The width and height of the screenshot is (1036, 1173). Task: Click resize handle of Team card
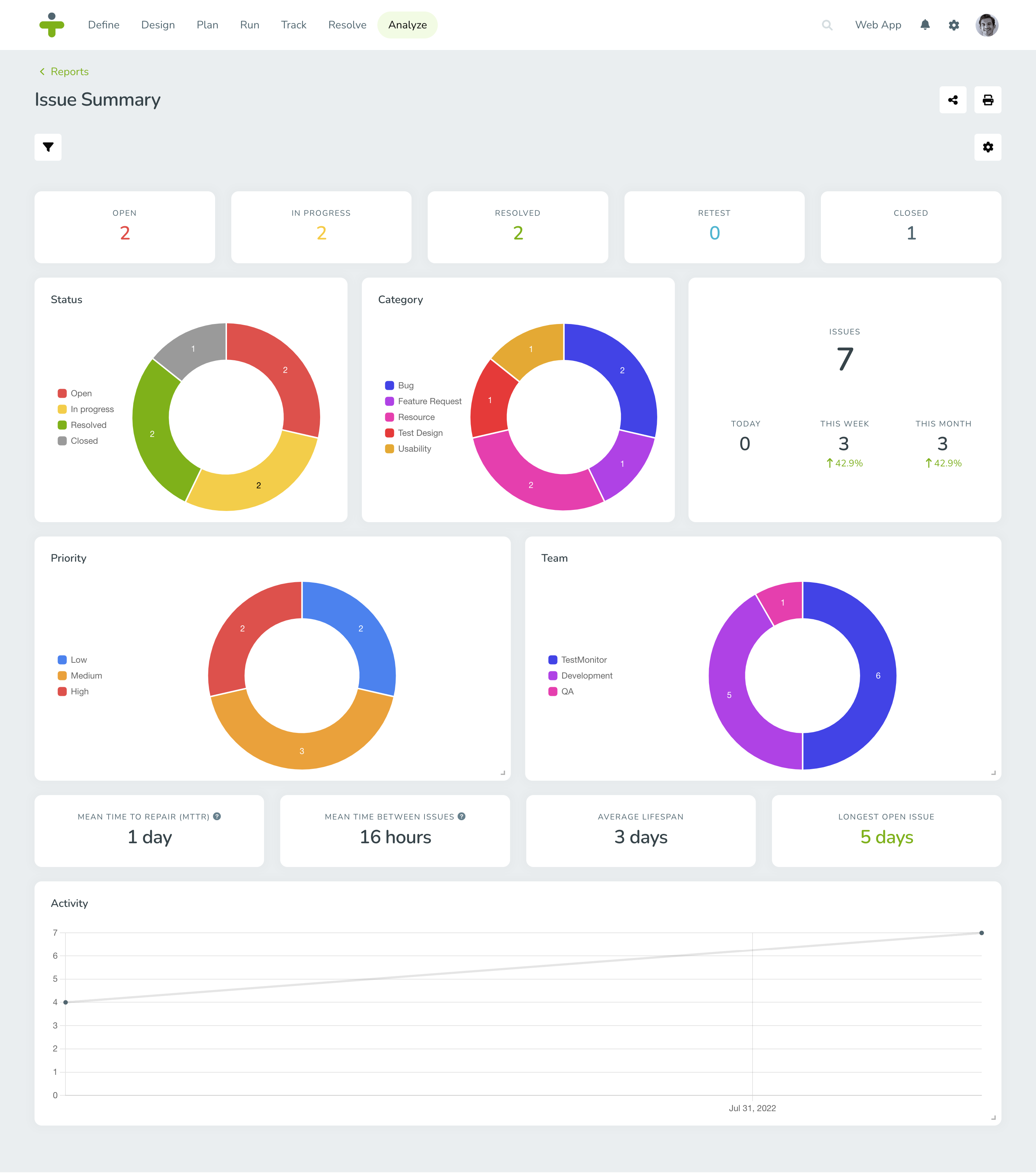pyautogui.click(x=994, y=773)
